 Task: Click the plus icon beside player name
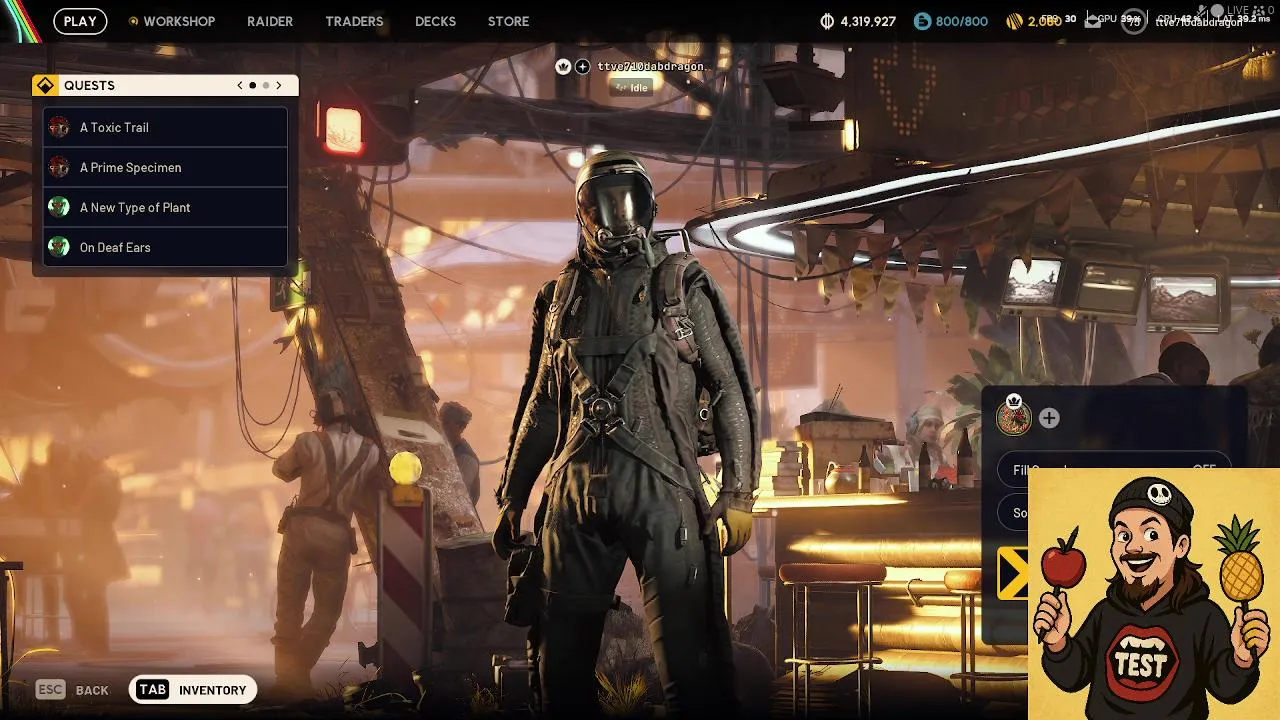click(583, 66)
